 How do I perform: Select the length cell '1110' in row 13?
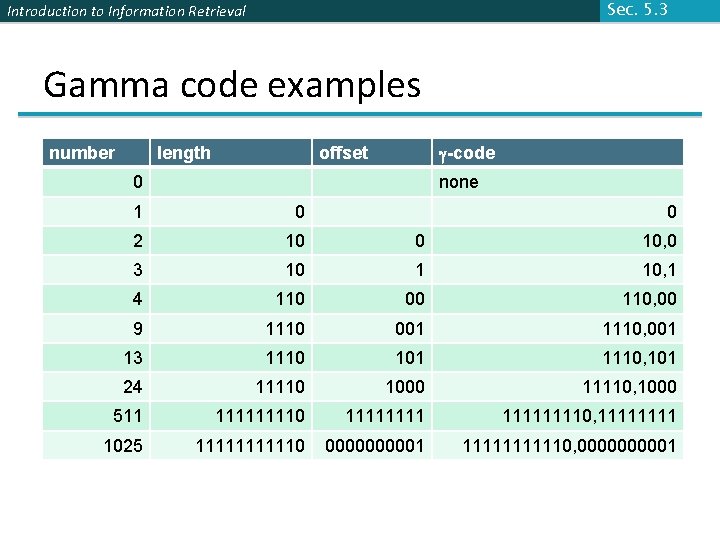[x=231, y=357]
